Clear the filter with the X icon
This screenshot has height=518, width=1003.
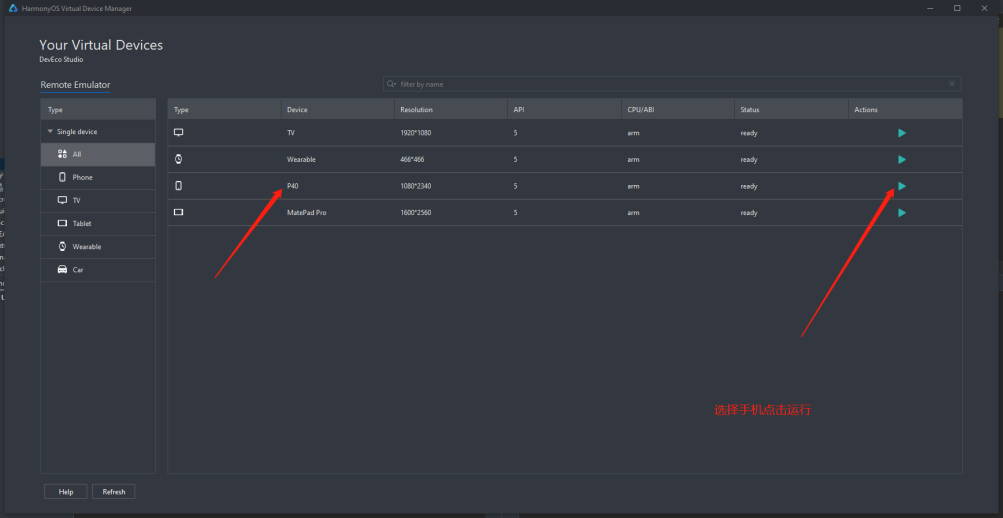951,84
